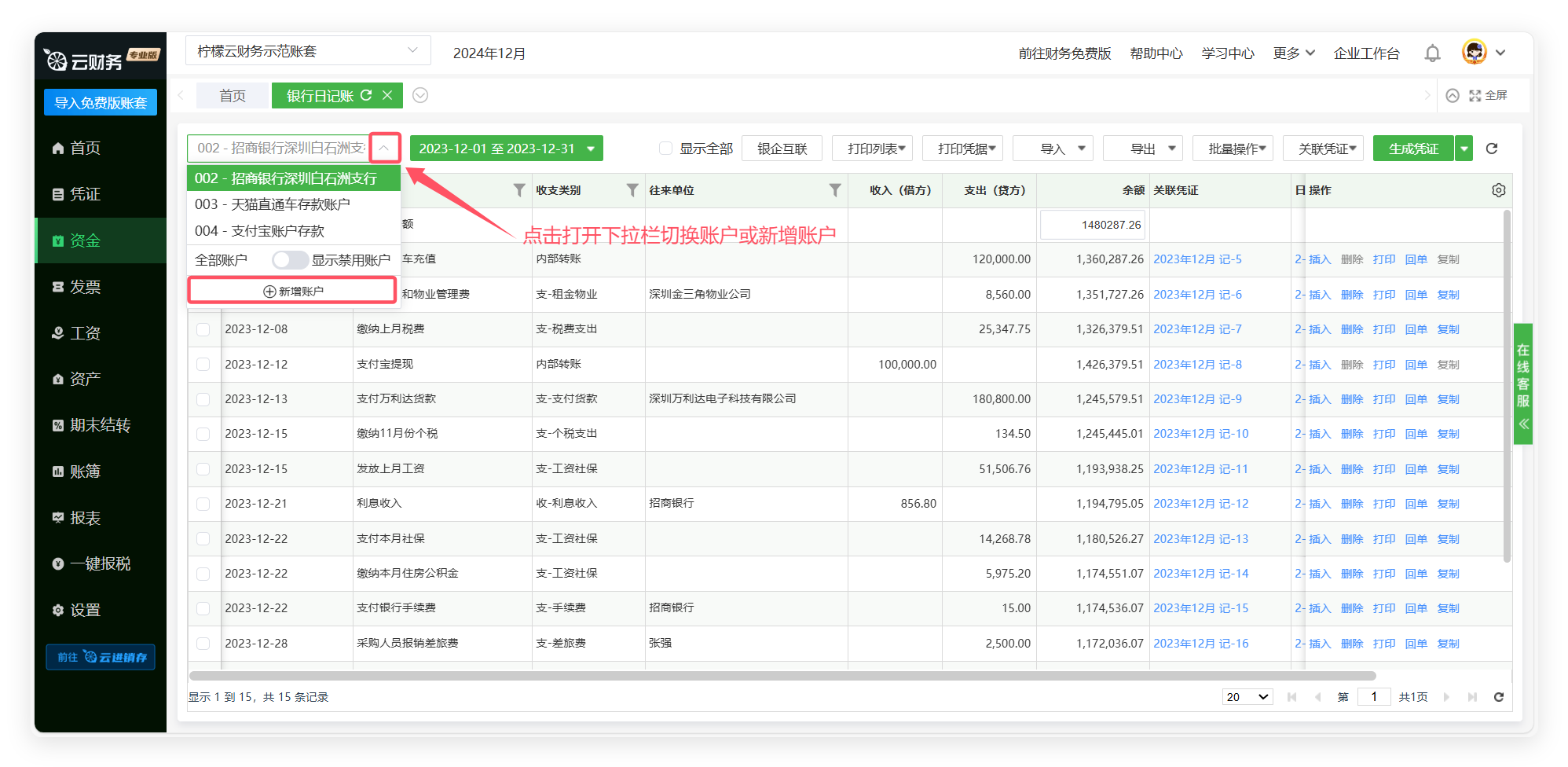
Task: Reload the 银行日记账 tab via its refresh icon
Action: [x=366, y=95]
